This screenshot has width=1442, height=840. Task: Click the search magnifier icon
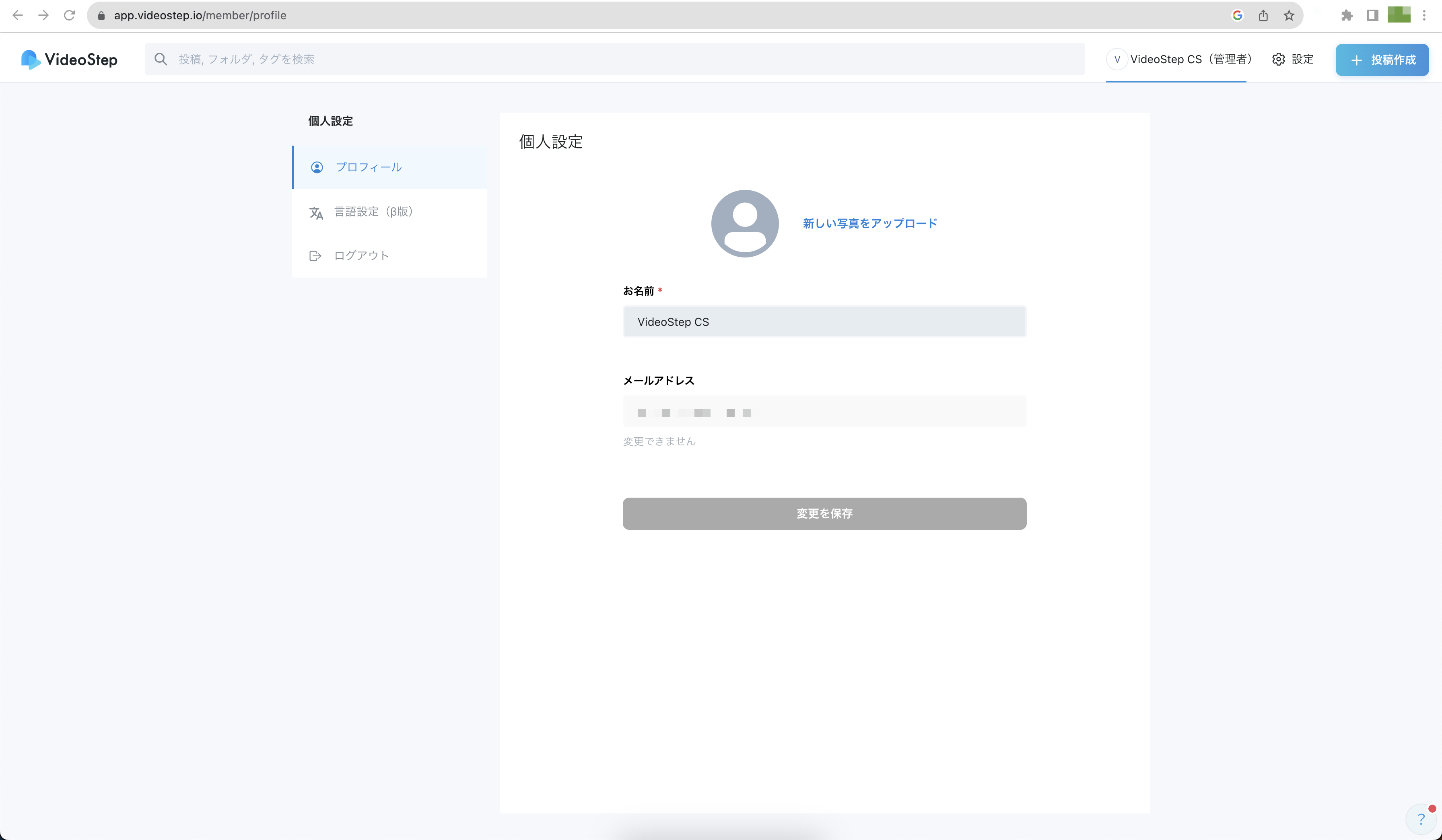pyautogui.click(x=161, y=59)
